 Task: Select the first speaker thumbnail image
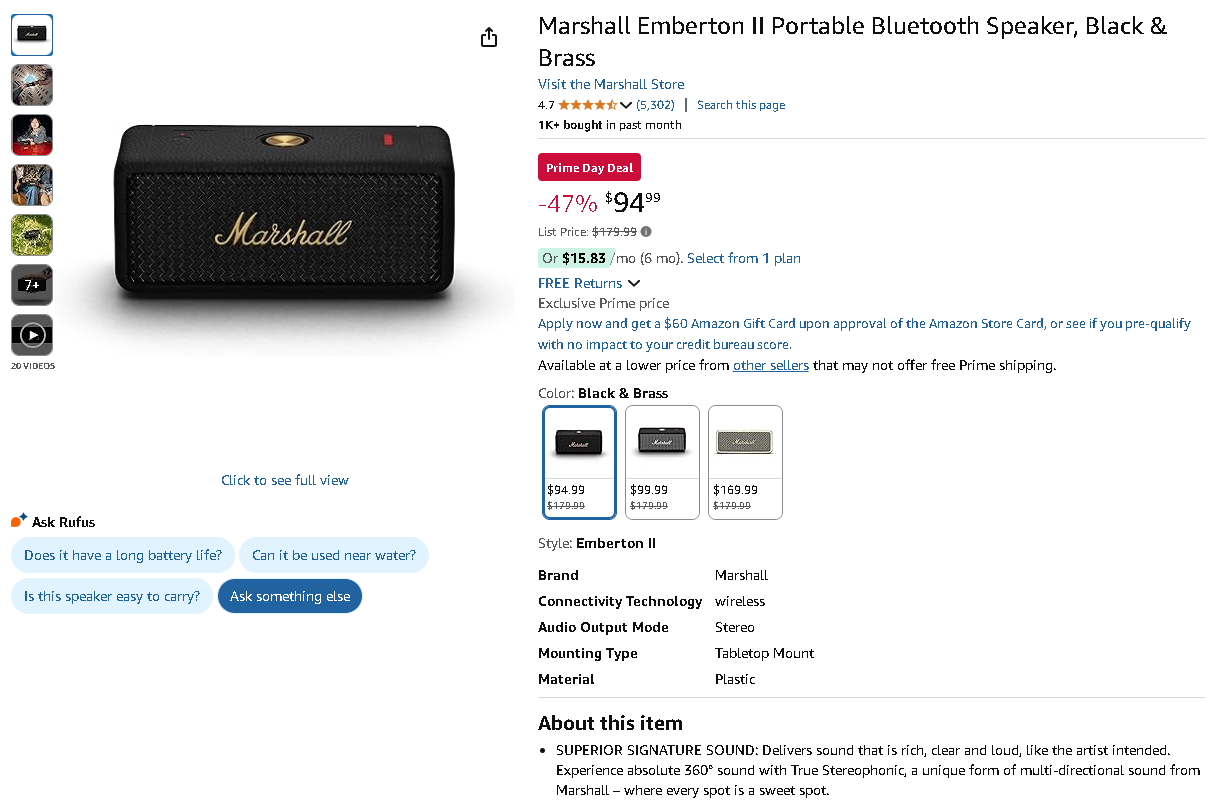pyautogui.click(x=32, y=35)
